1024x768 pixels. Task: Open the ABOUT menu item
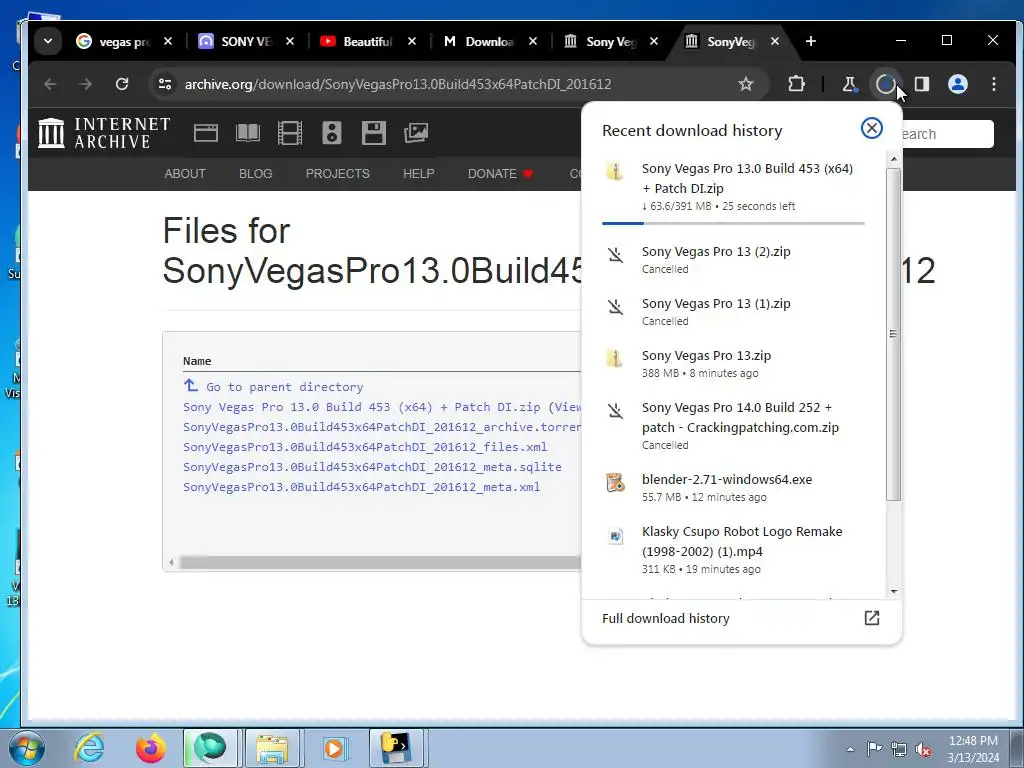tap(185, 174)
